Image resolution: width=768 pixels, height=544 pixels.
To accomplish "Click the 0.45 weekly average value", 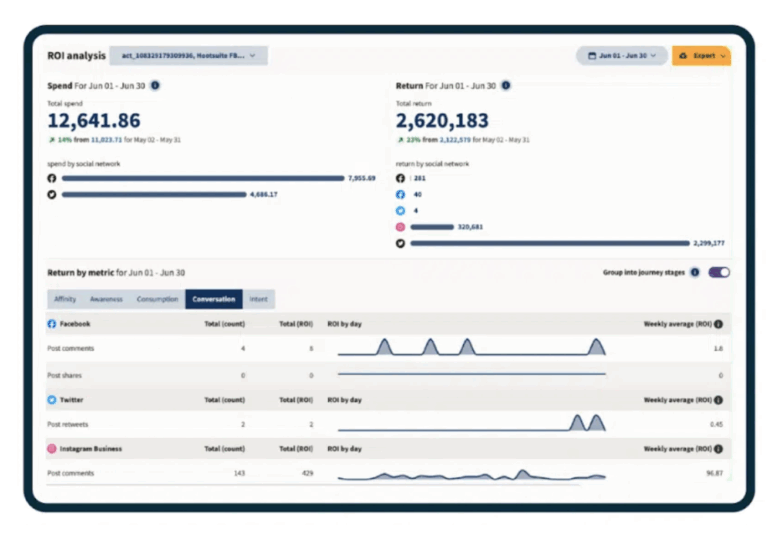I will pyautogui.click(x=716, y=425).
